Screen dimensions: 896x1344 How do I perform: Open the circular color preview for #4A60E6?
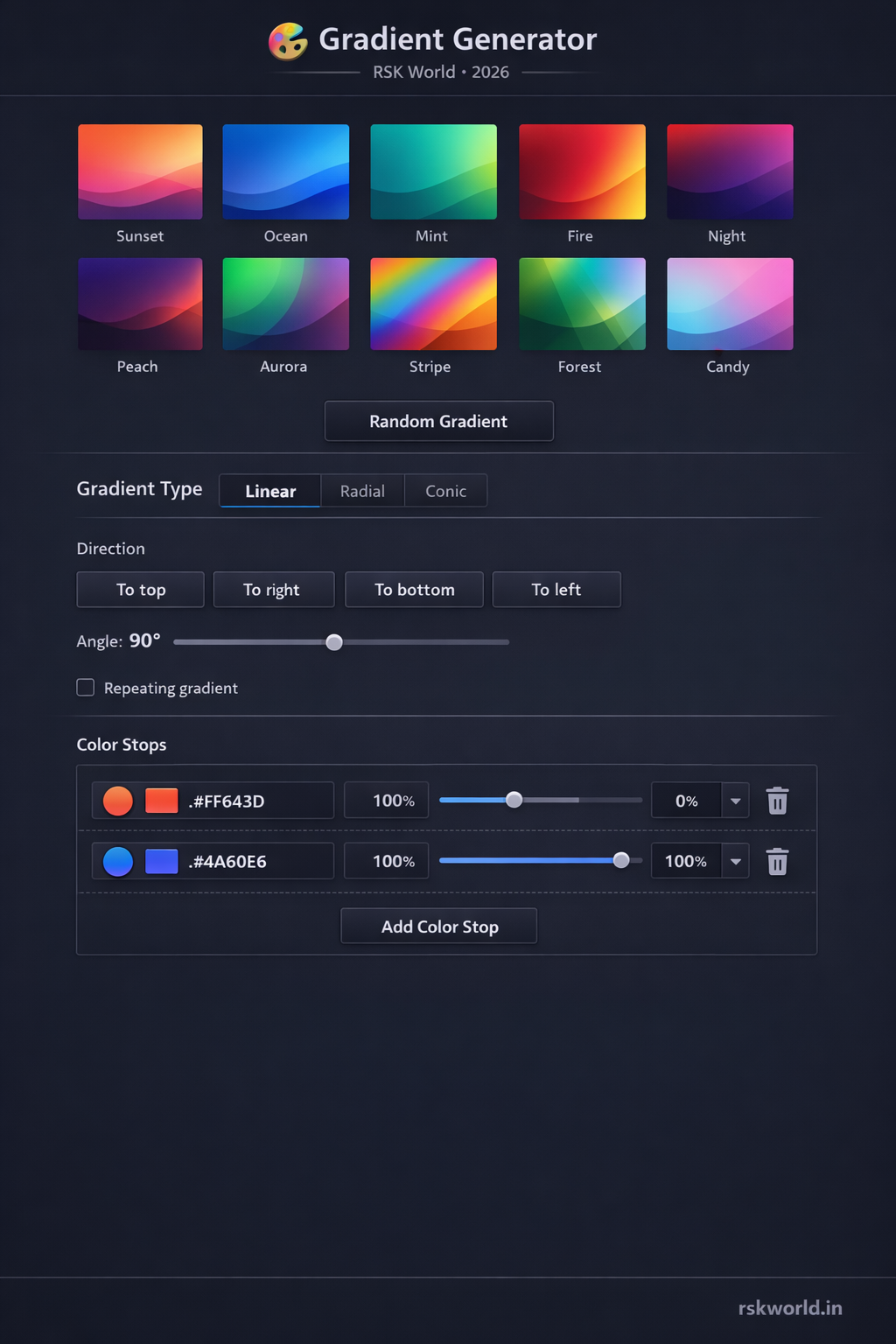tap(116, 861)
